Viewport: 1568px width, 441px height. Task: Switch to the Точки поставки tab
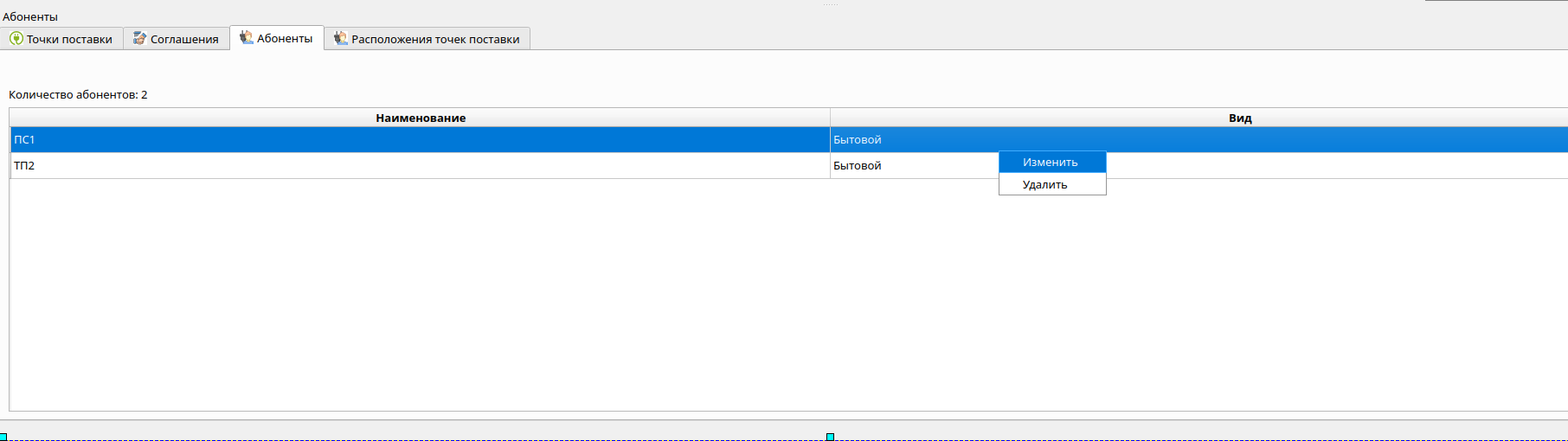click(x=69, y=40)
